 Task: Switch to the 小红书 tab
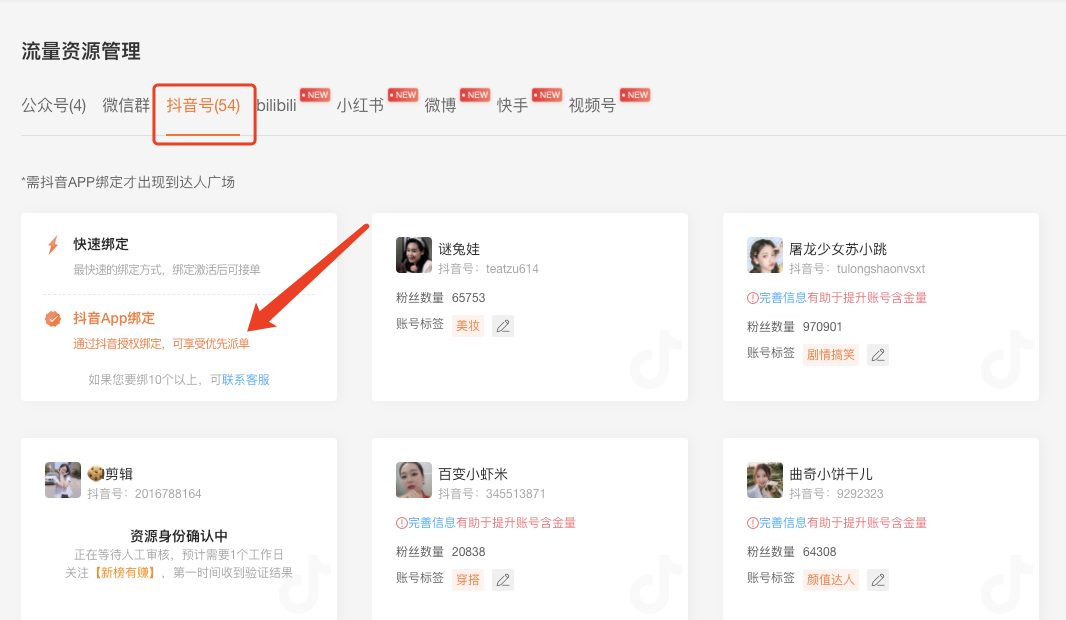360,105
